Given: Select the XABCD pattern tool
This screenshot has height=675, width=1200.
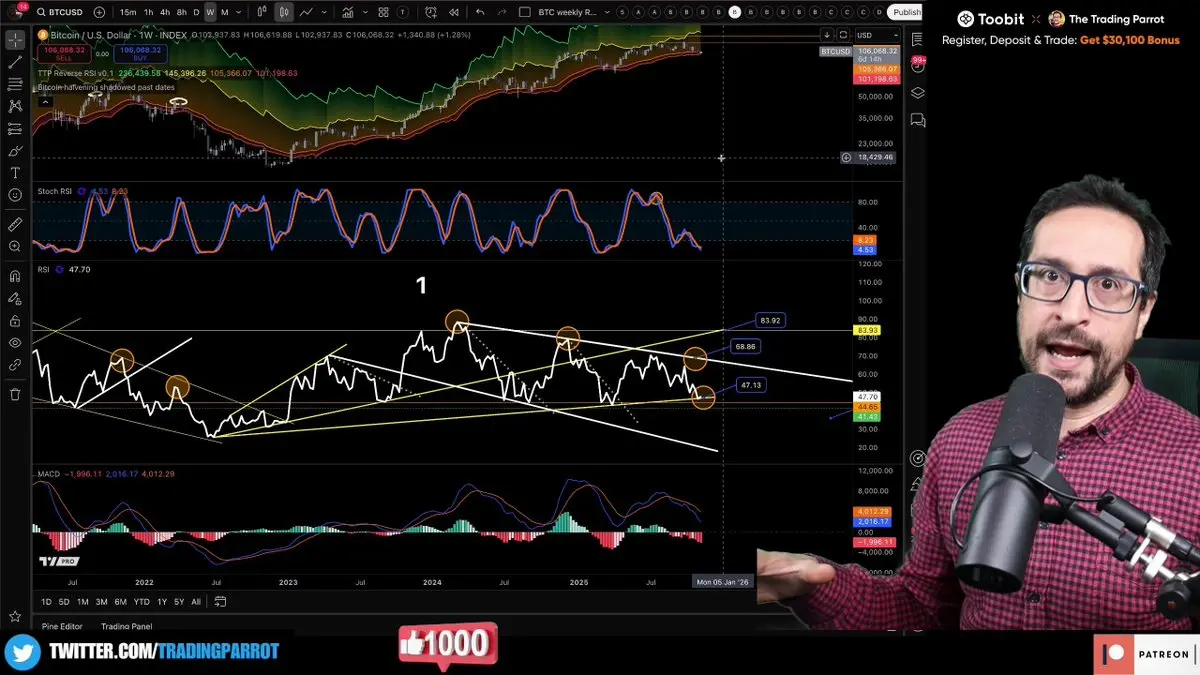Looking at the screenshot, I should pyautogui.click(x=15, y=106).
